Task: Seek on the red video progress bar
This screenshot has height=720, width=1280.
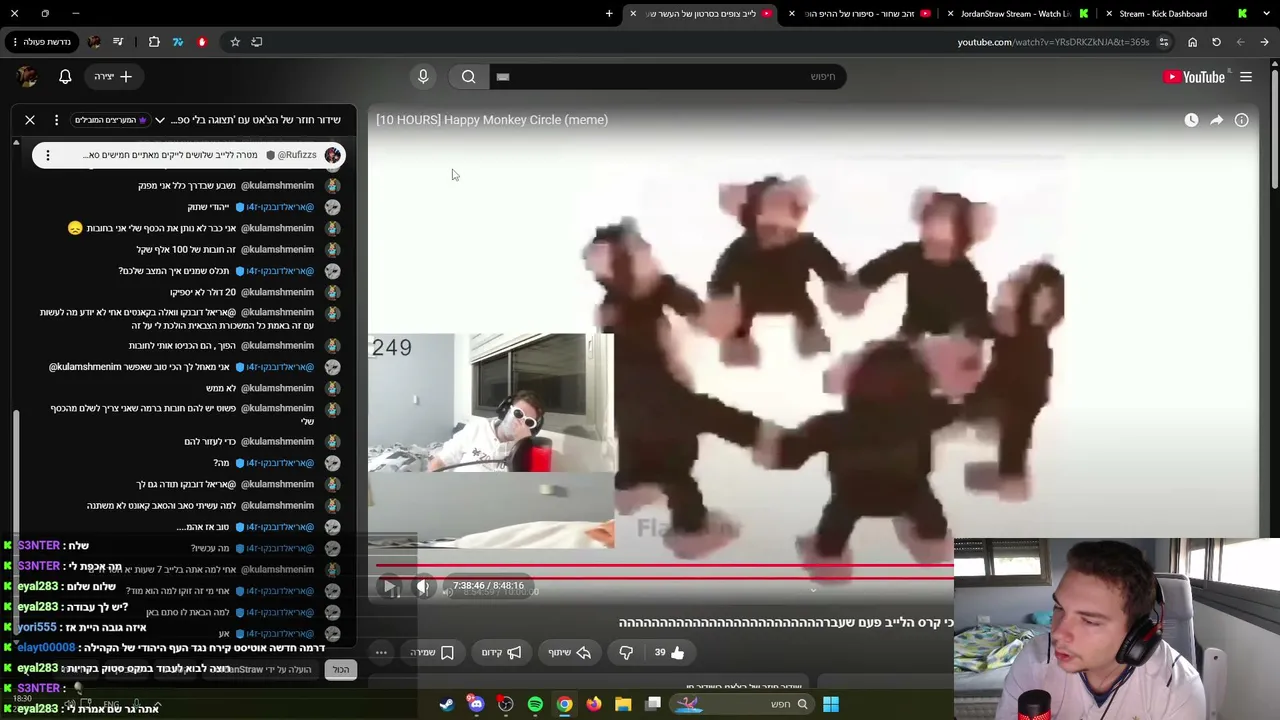Action: (663, 566)
